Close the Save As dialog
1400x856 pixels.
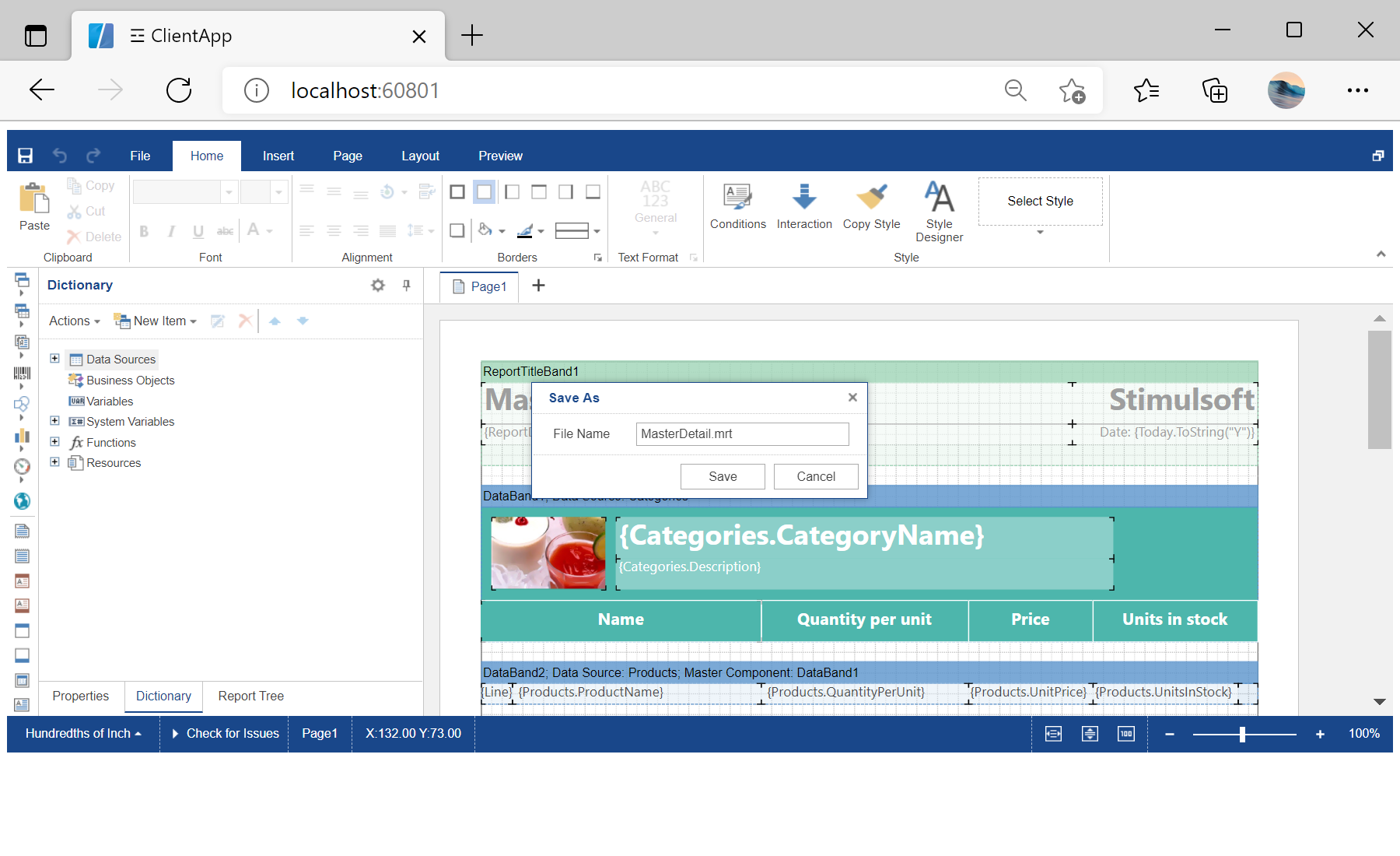tap(852, 398)
